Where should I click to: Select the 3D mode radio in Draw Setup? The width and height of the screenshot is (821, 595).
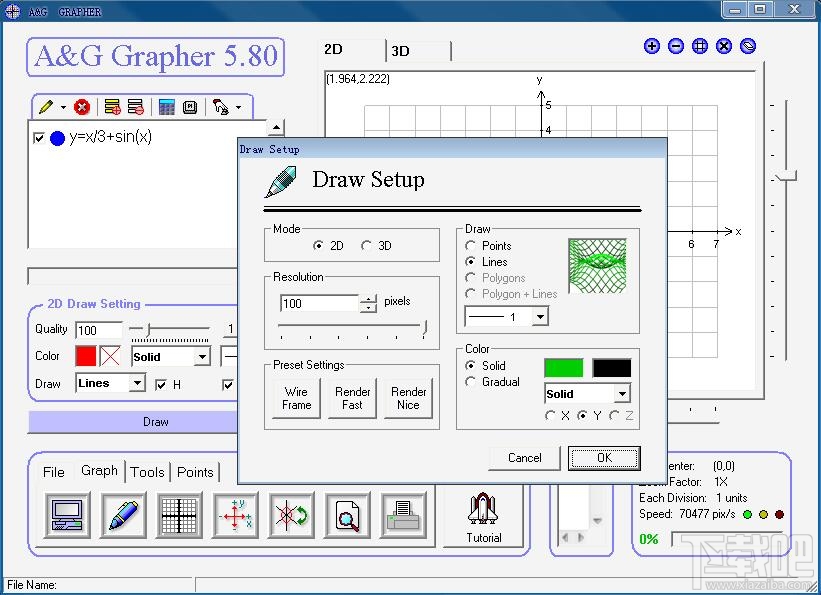(x=367, y=245)
